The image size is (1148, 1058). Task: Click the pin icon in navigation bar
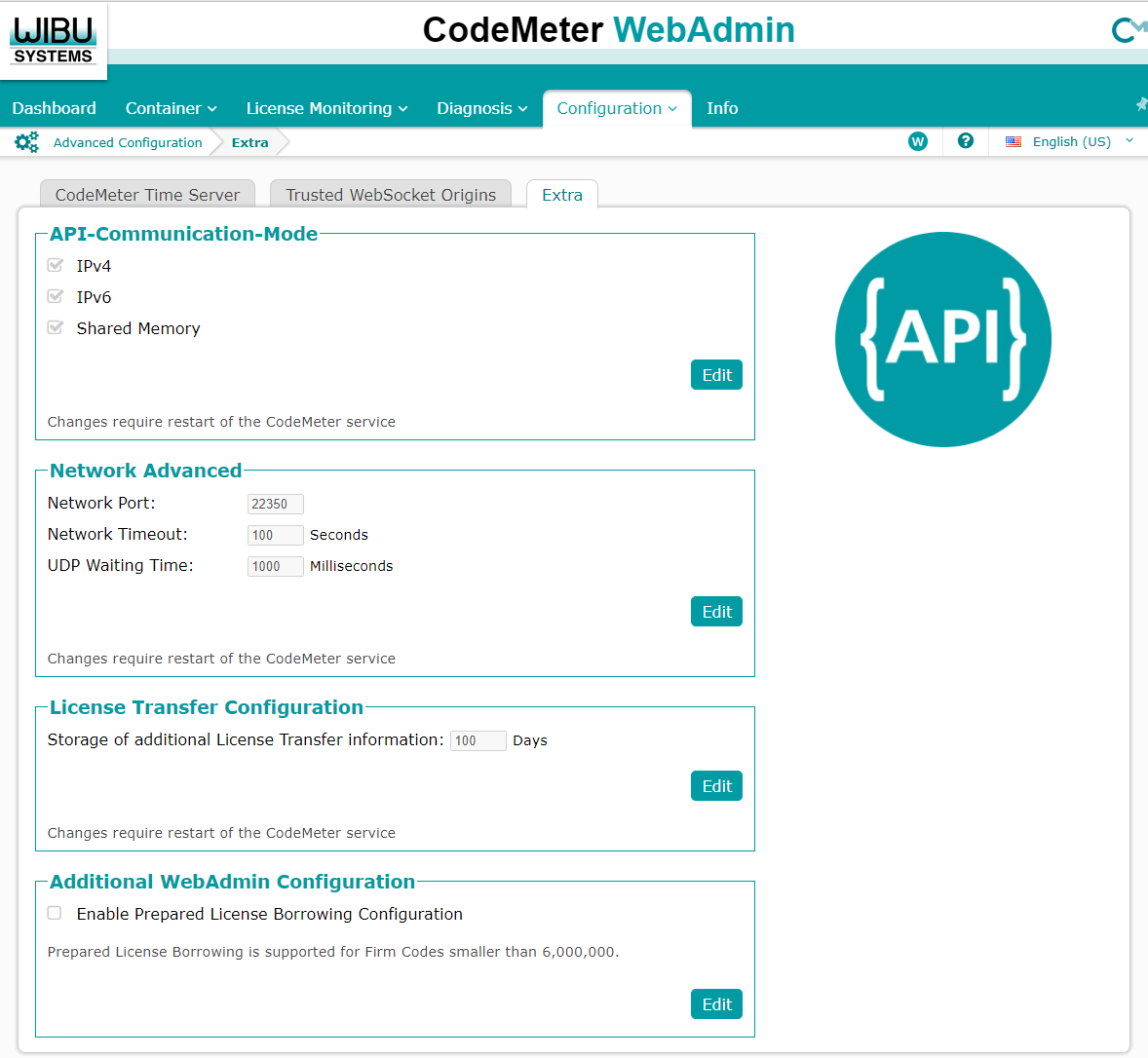[x=1141, y=104]
